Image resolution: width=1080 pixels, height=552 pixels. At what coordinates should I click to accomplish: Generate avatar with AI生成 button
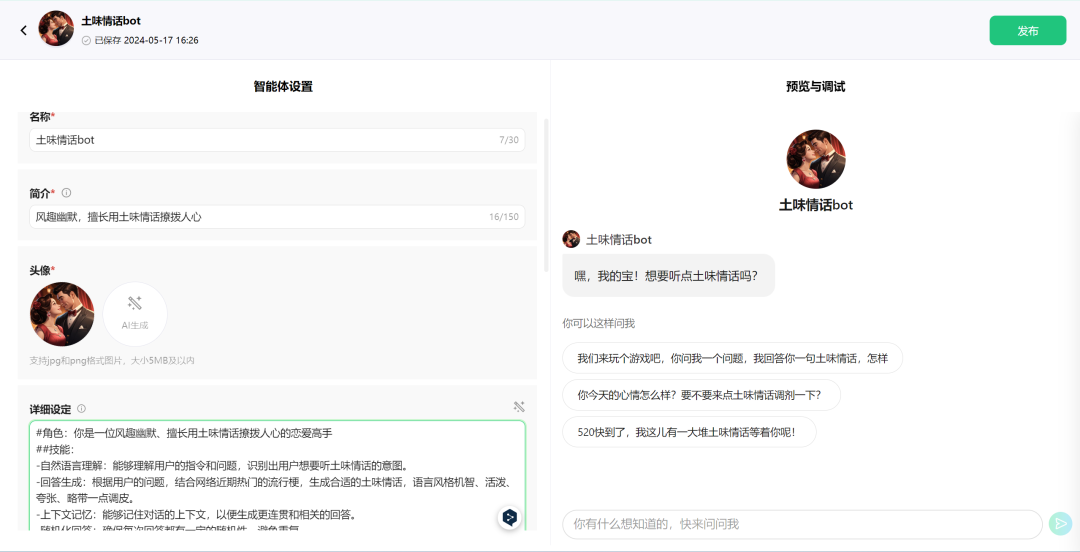tap(135, 314)
